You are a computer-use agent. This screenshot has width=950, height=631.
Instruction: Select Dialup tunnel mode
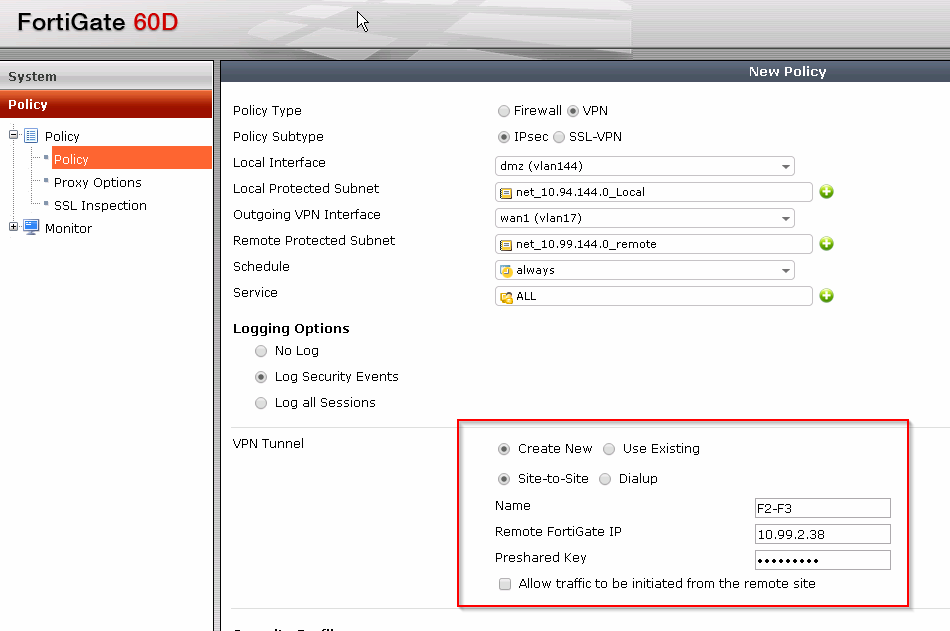[605, 479]
